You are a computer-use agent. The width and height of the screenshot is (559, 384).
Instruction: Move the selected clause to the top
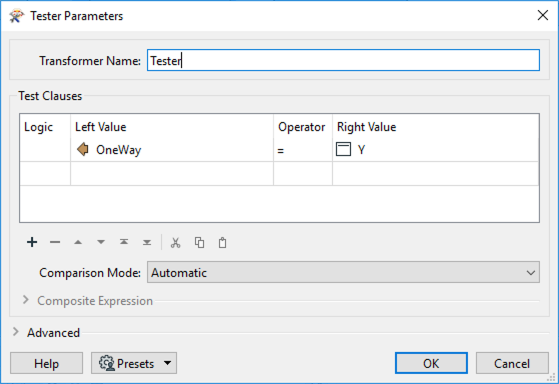[x=124, y=242]
